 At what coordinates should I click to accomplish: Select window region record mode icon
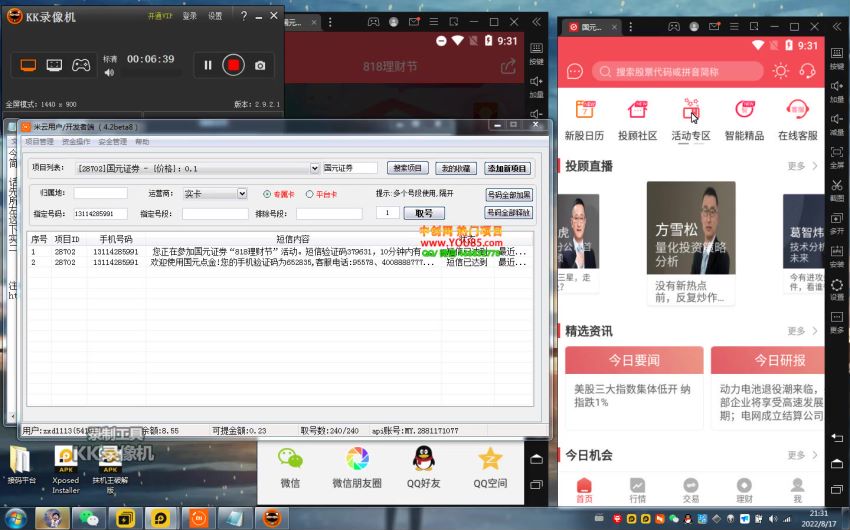[54, 66]
